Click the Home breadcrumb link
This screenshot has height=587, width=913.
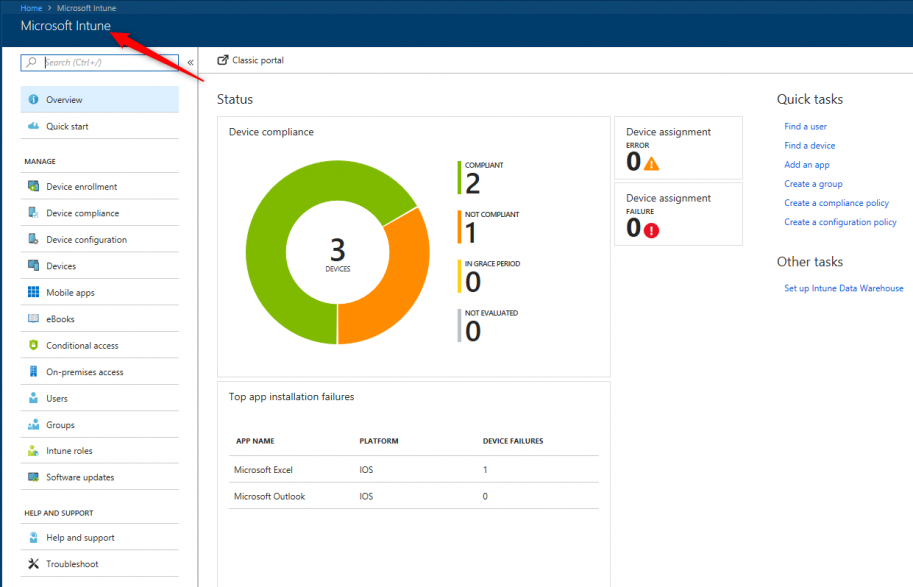[31, 8]
